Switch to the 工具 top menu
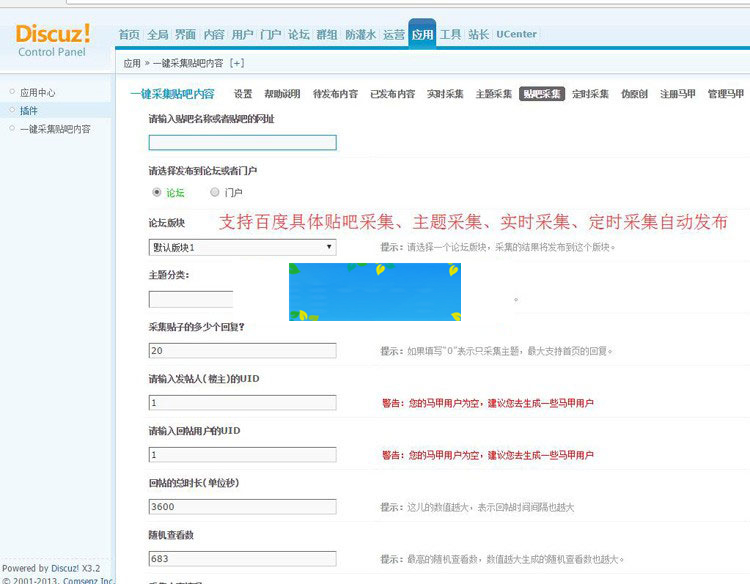Image resolution: width=750 pixels, height=584 pixels. point(450,34)
